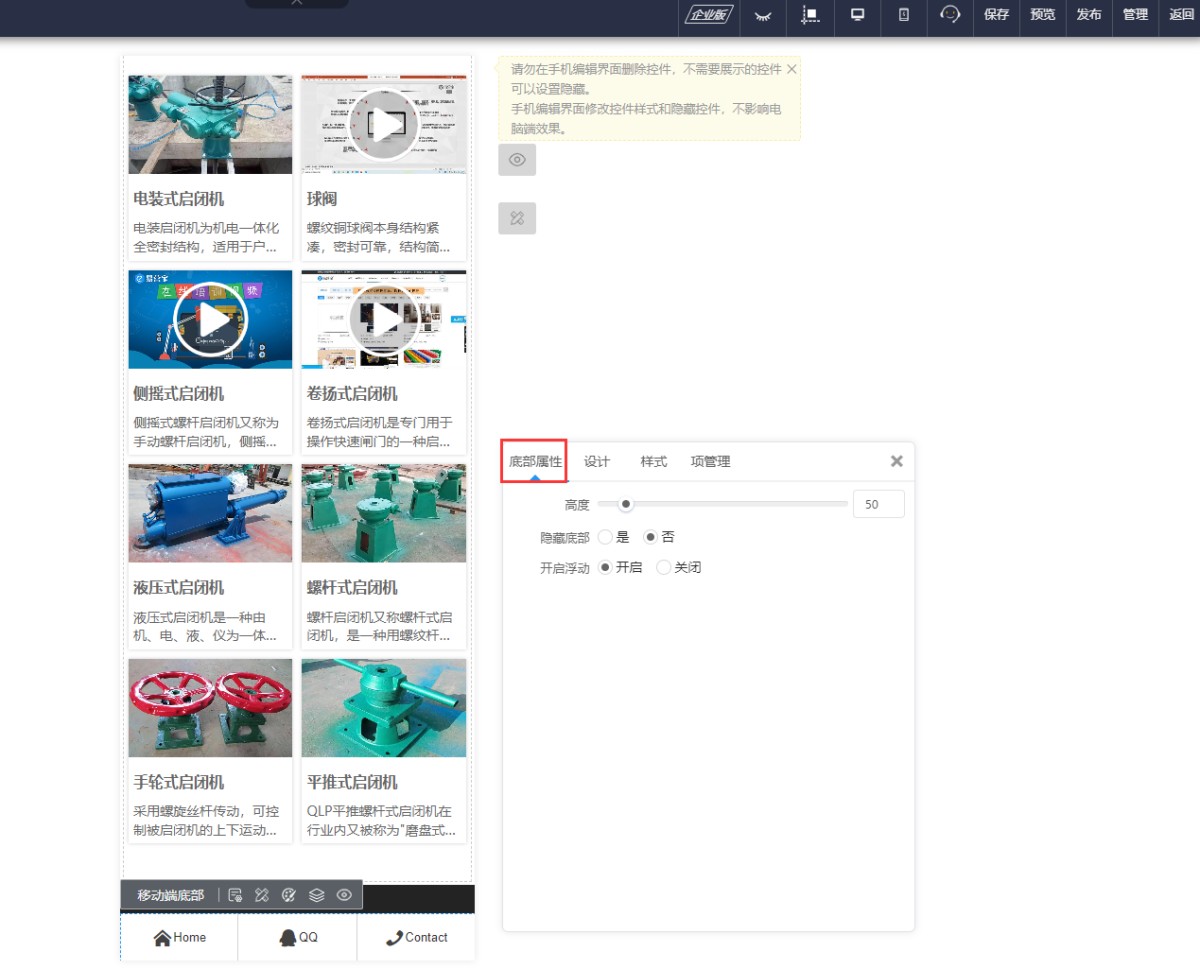This screenshot has width=1200, height=969.
Task: Click the 螺杆式启闭机 title text
Action: pyautogui.click(x=352, y=588)
